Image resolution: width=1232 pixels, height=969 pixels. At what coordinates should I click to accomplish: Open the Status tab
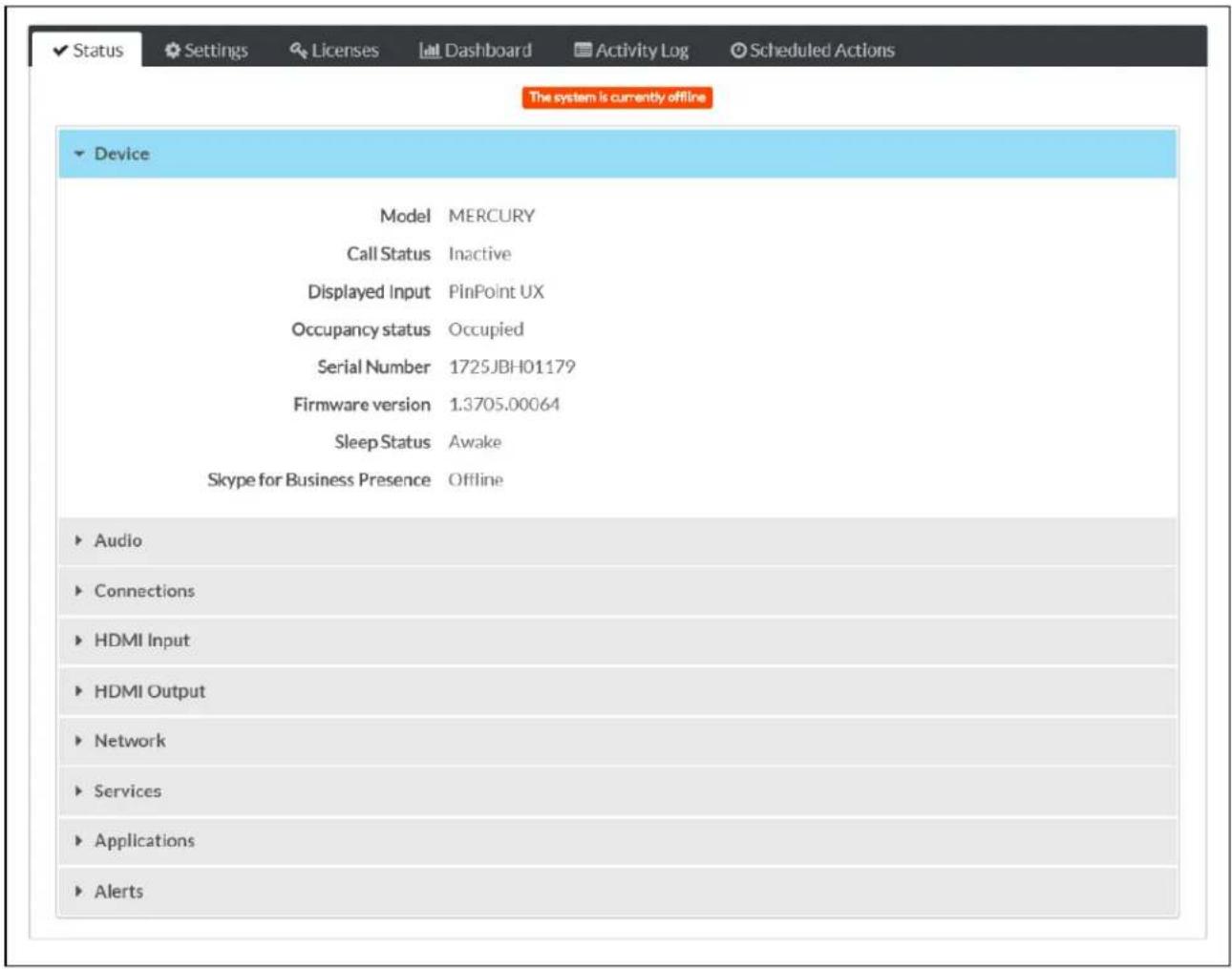(87, 50)
